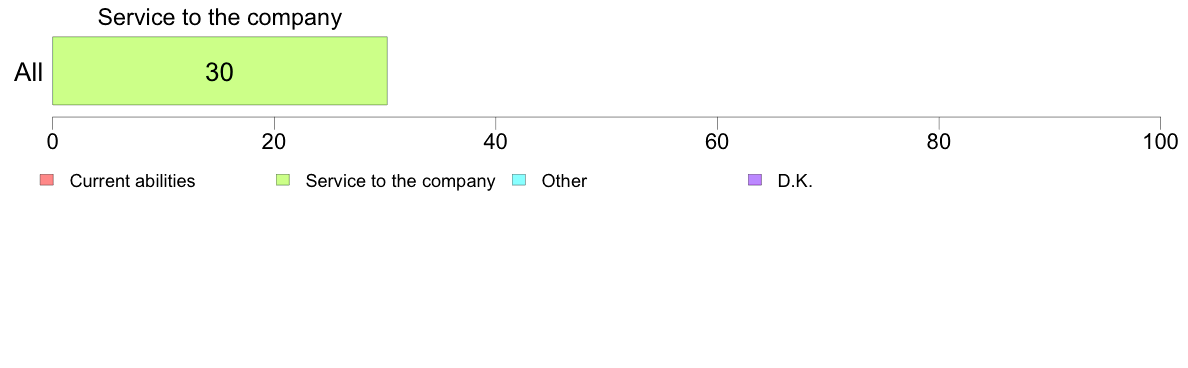The width and height of the screenshot is (1188, 368).
Task: Click the purple D.K. legend swatch
Action: 755,180
